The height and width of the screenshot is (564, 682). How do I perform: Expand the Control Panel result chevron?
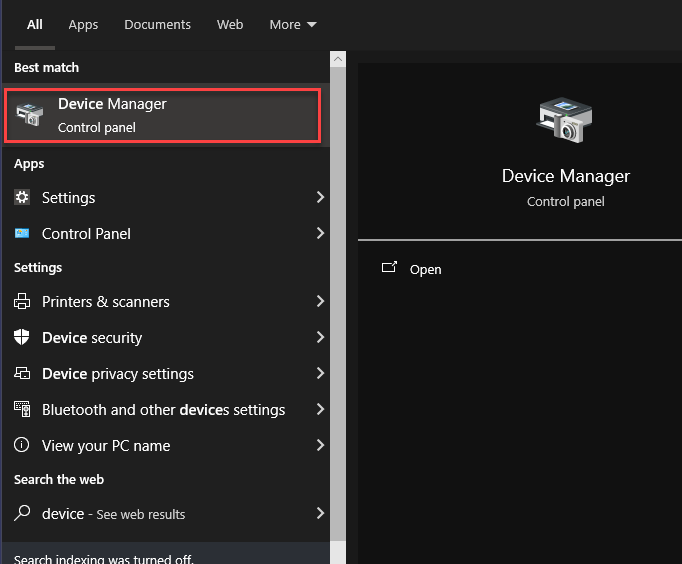(x=320, y=234)
